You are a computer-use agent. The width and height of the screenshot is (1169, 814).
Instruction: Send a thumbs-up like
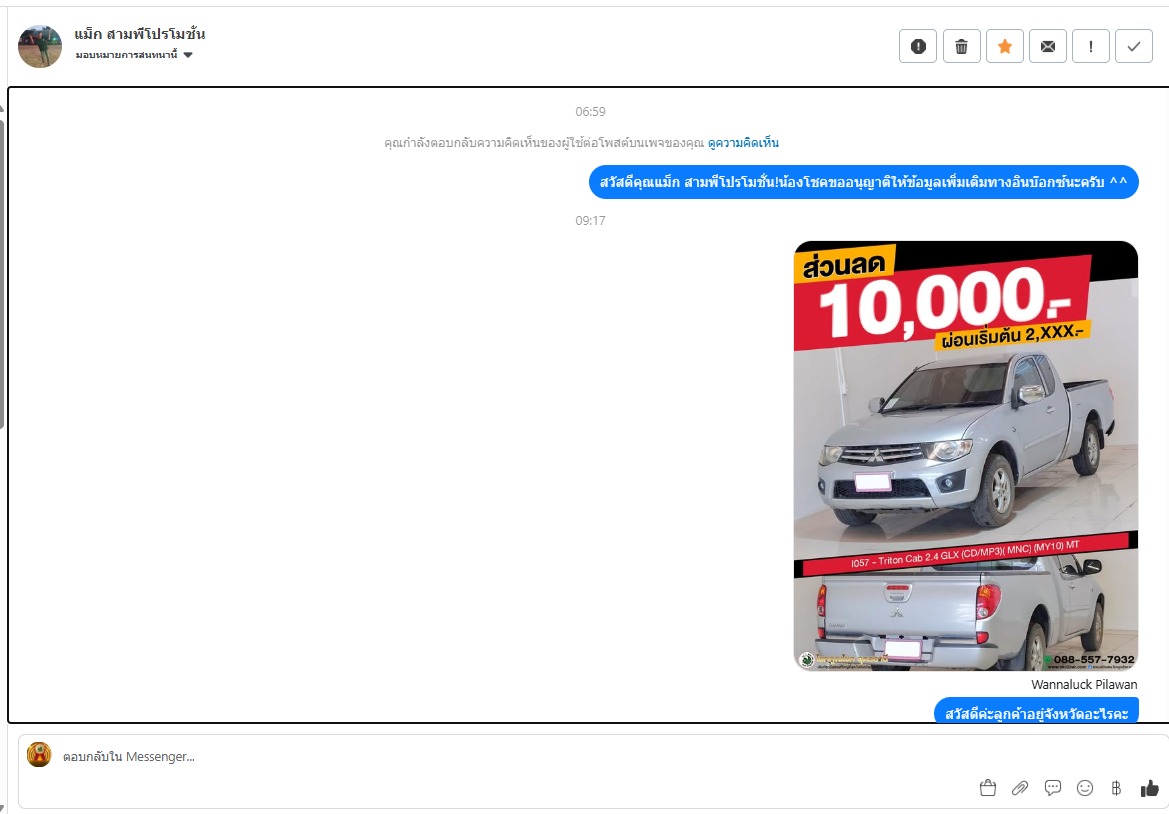[x=1150, y=788]
